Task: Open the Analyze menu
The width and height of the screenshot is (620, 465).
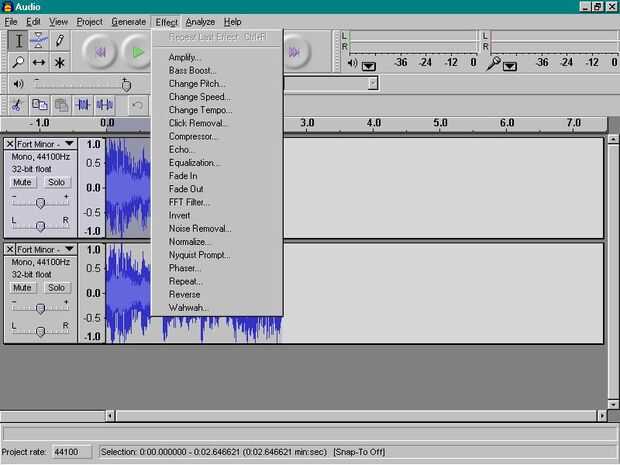Action: pos(200,22)
